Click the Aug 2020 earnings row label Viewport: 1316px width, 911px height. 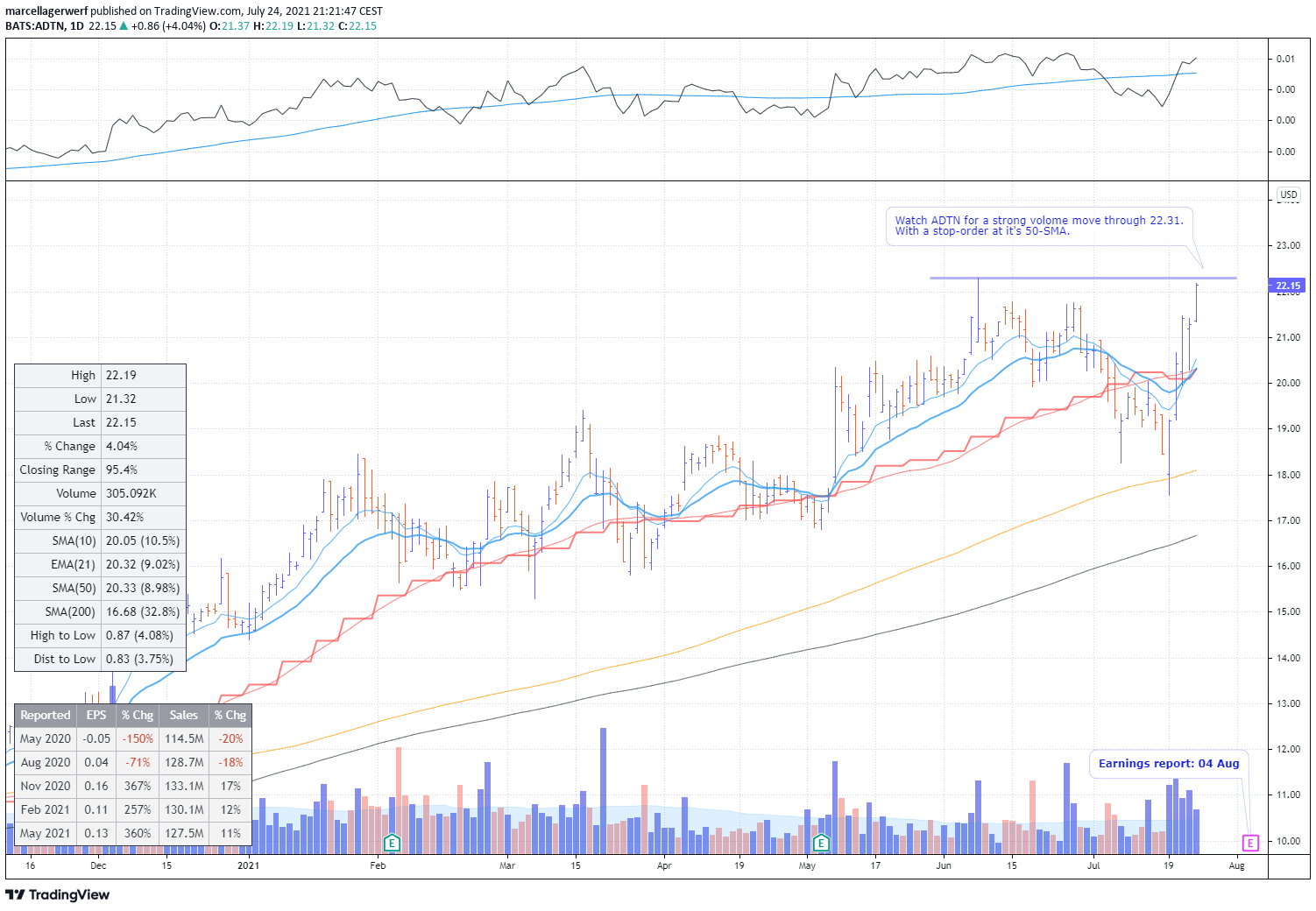(x=46, y=763)
